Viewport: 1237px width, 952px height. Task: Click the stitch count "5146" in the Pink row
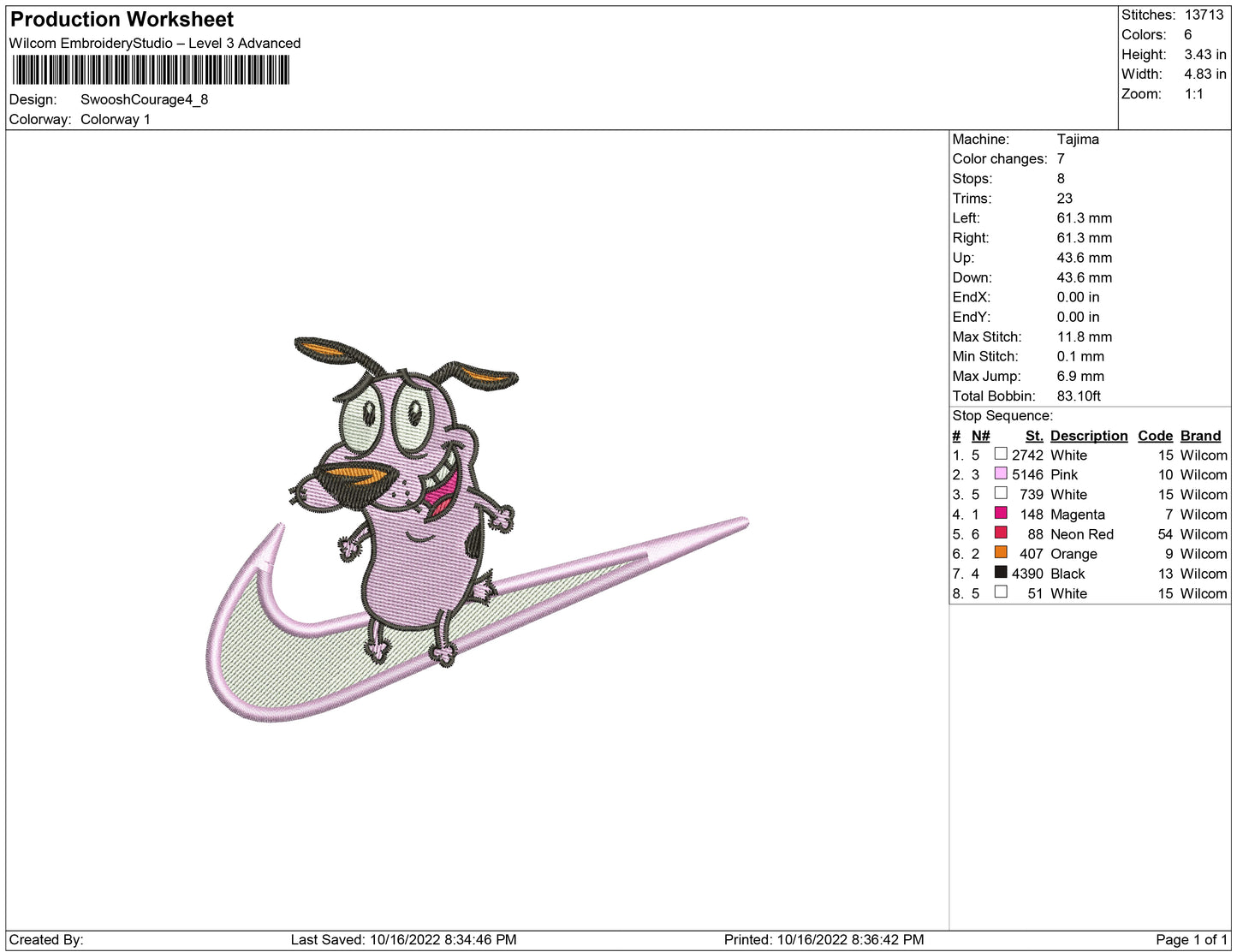(x=1027, y=474)
